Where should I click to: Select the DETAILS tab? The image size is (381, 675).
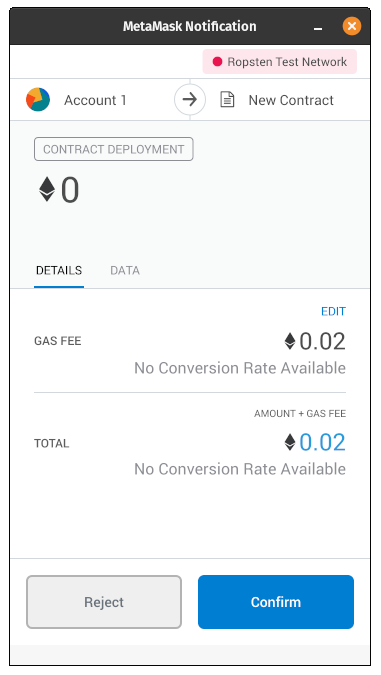click(59, 270)
